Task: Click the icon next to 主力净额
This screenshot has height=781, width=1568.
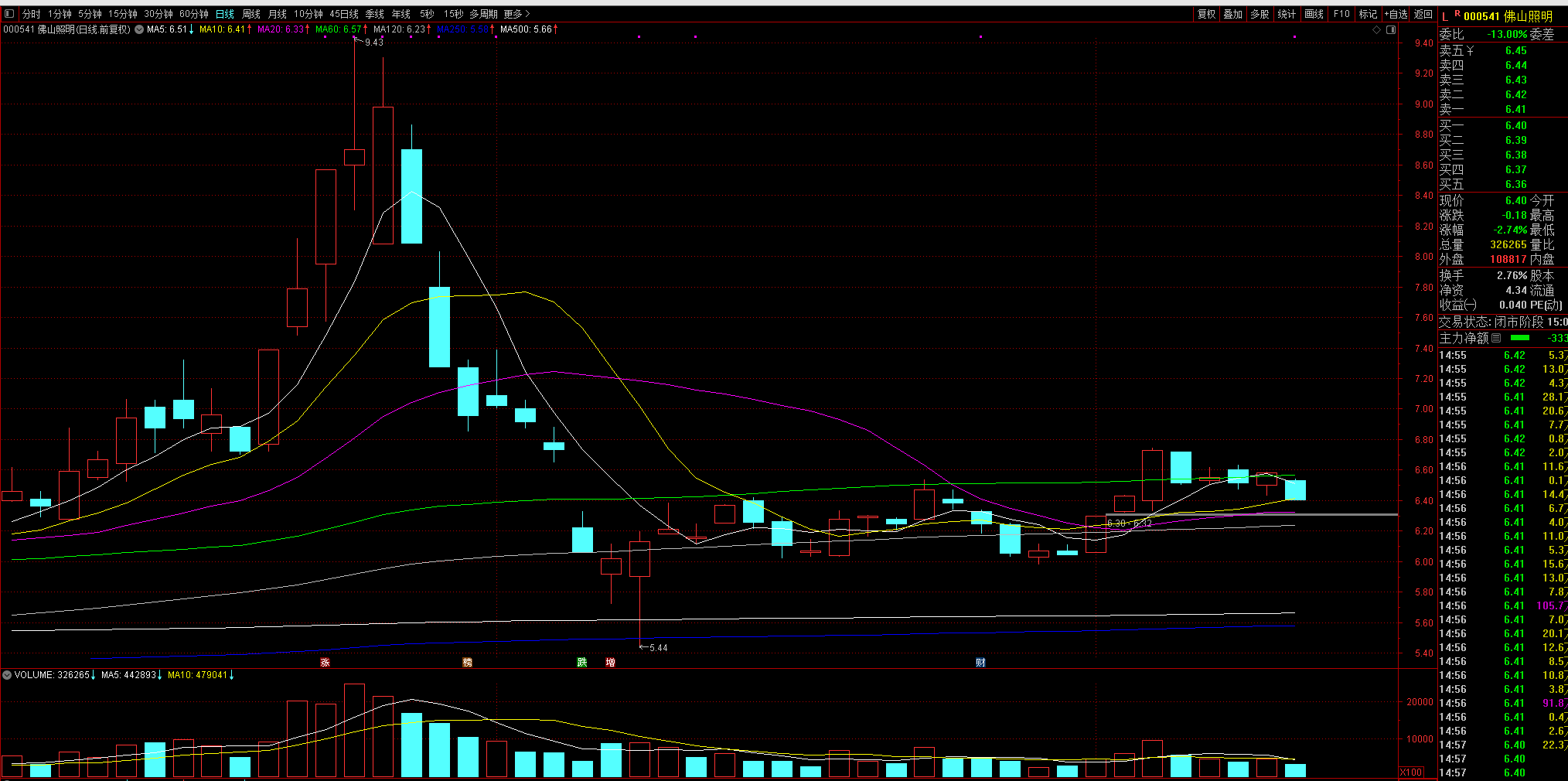Action: coord(1496,338)
